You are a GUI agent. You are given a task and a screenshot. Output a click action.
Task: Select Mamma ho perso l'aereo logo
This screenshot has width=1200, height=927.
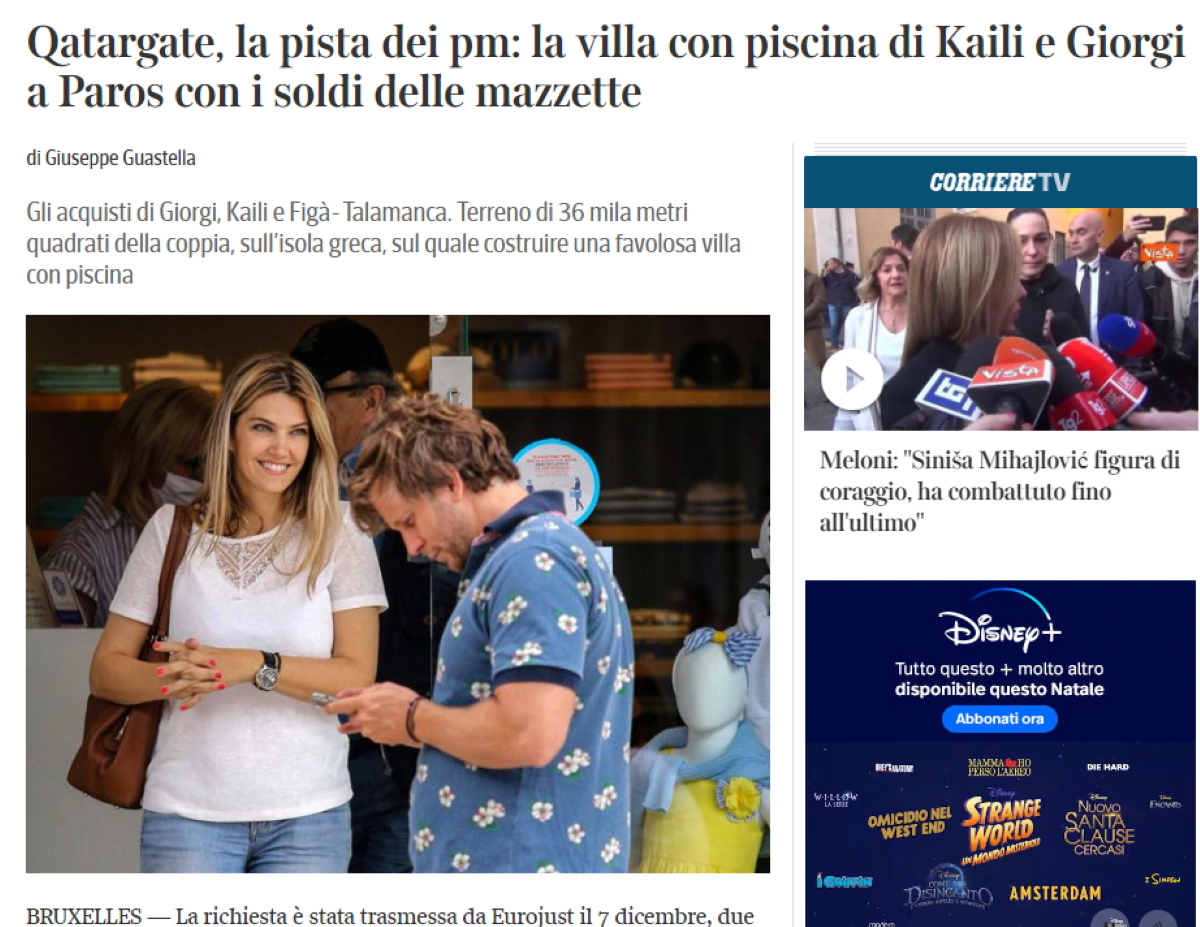(999, 768)
